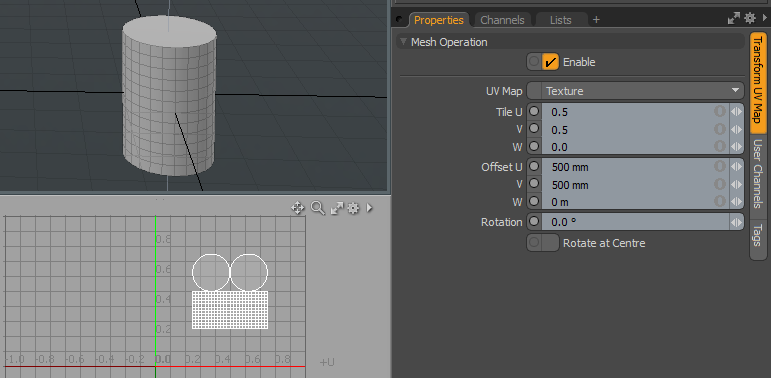The width and height of the screenshot is (771, 378).
Task: Click the Properties panel expand arrows icon
Action: [x=734, y=19]
